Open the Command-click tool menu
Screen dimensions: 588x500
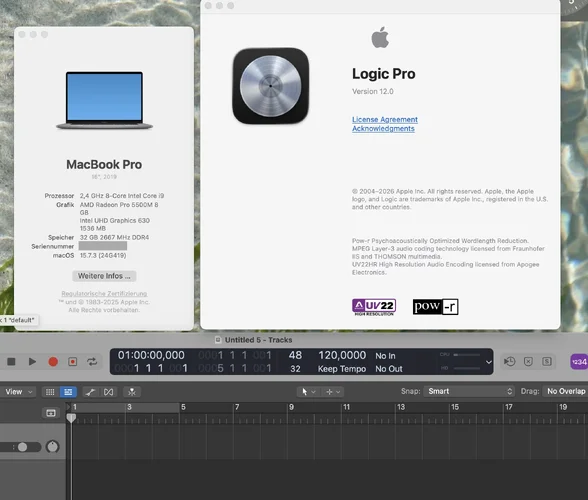pos(333,392)
